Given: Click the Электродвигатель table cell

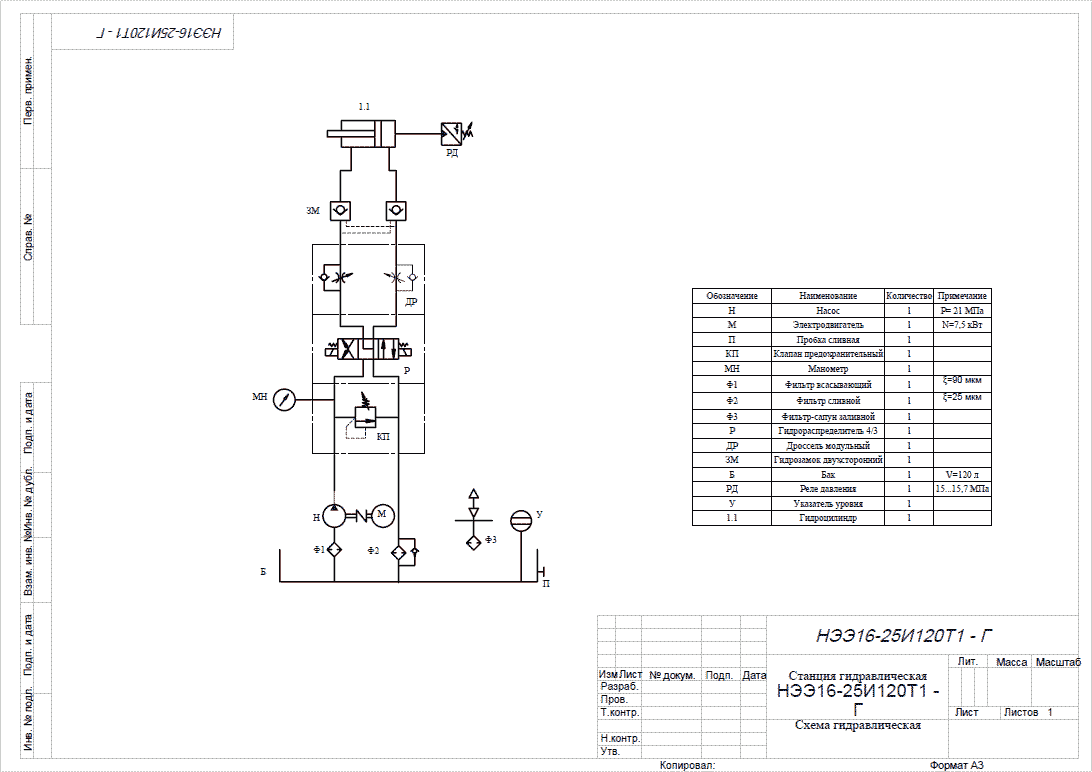Looking at the screenshot, I should click(828, 325).
